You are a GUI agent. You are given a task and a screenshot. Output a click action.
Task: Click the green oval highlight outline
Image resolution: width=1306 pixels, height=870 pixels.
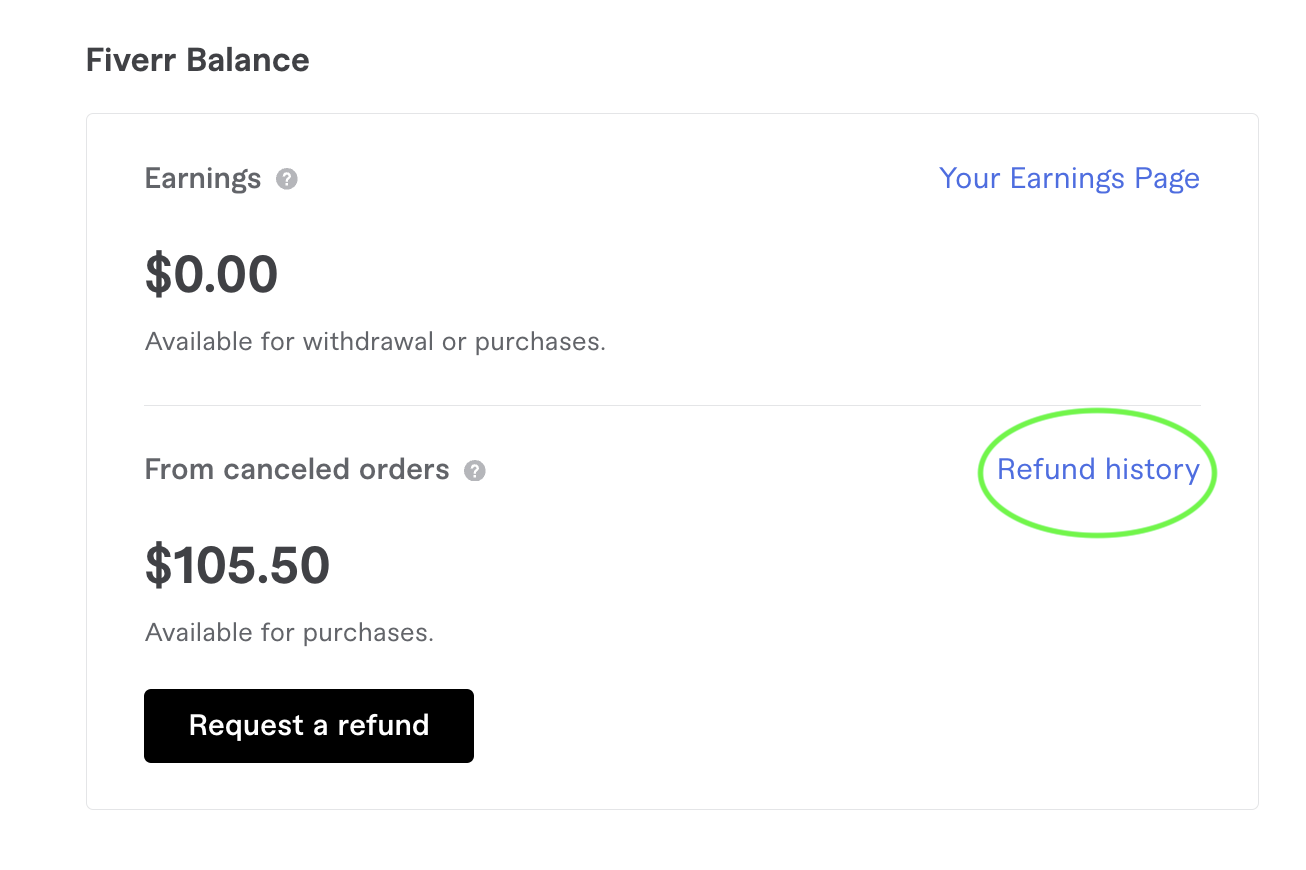coord(1097,412)
